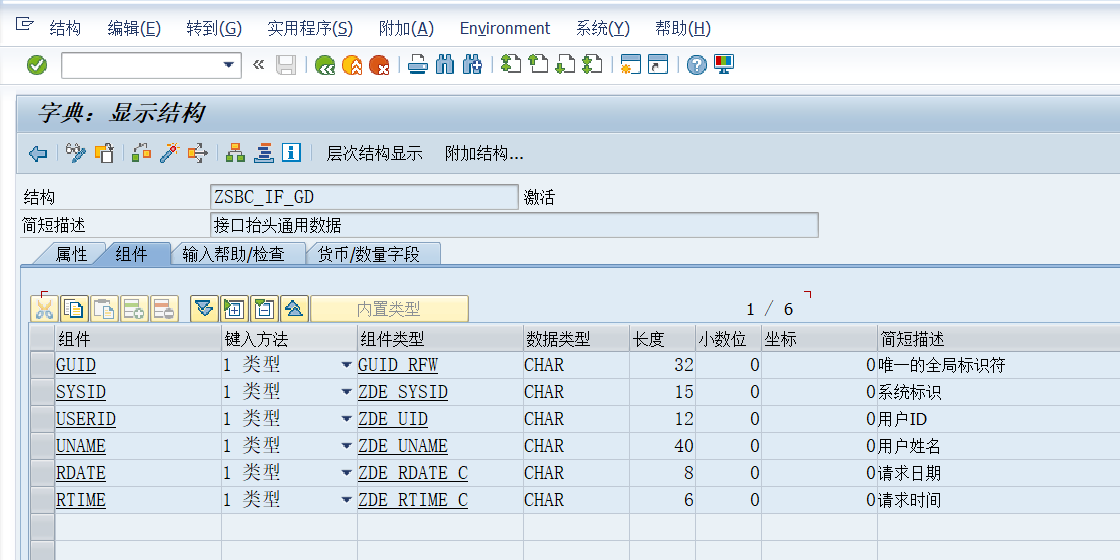The image size is (1120, 560).
Task: Open the command field dropdown arrow
Action: point(229,65)
